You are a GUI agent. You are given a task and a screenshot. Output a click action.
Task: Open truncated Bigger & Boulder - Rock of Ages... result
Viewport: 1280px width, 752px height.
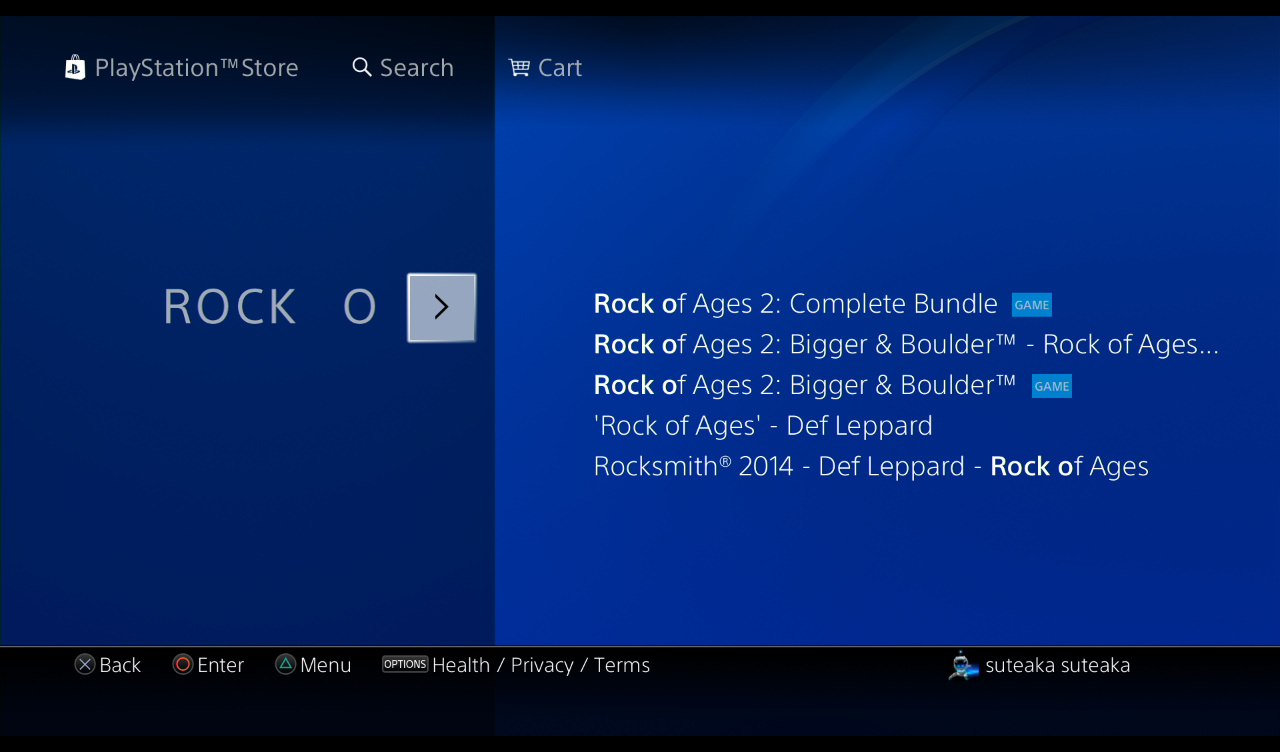click(906, 344)
